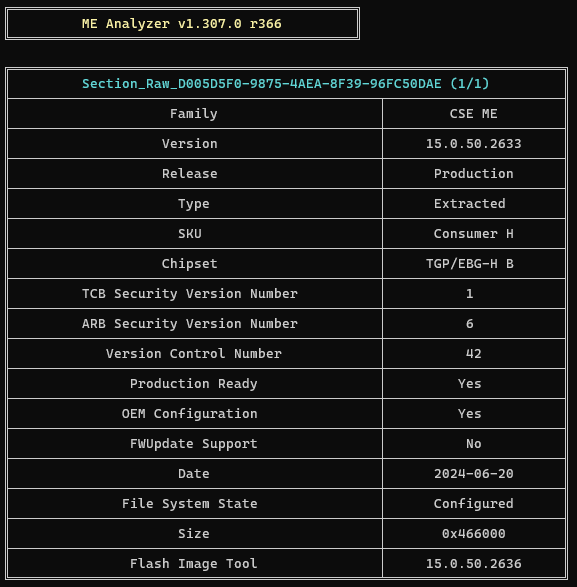The image size is (577, 587).
Task: Click the FWUpdate Support No value
Action: tap(474, 444)
